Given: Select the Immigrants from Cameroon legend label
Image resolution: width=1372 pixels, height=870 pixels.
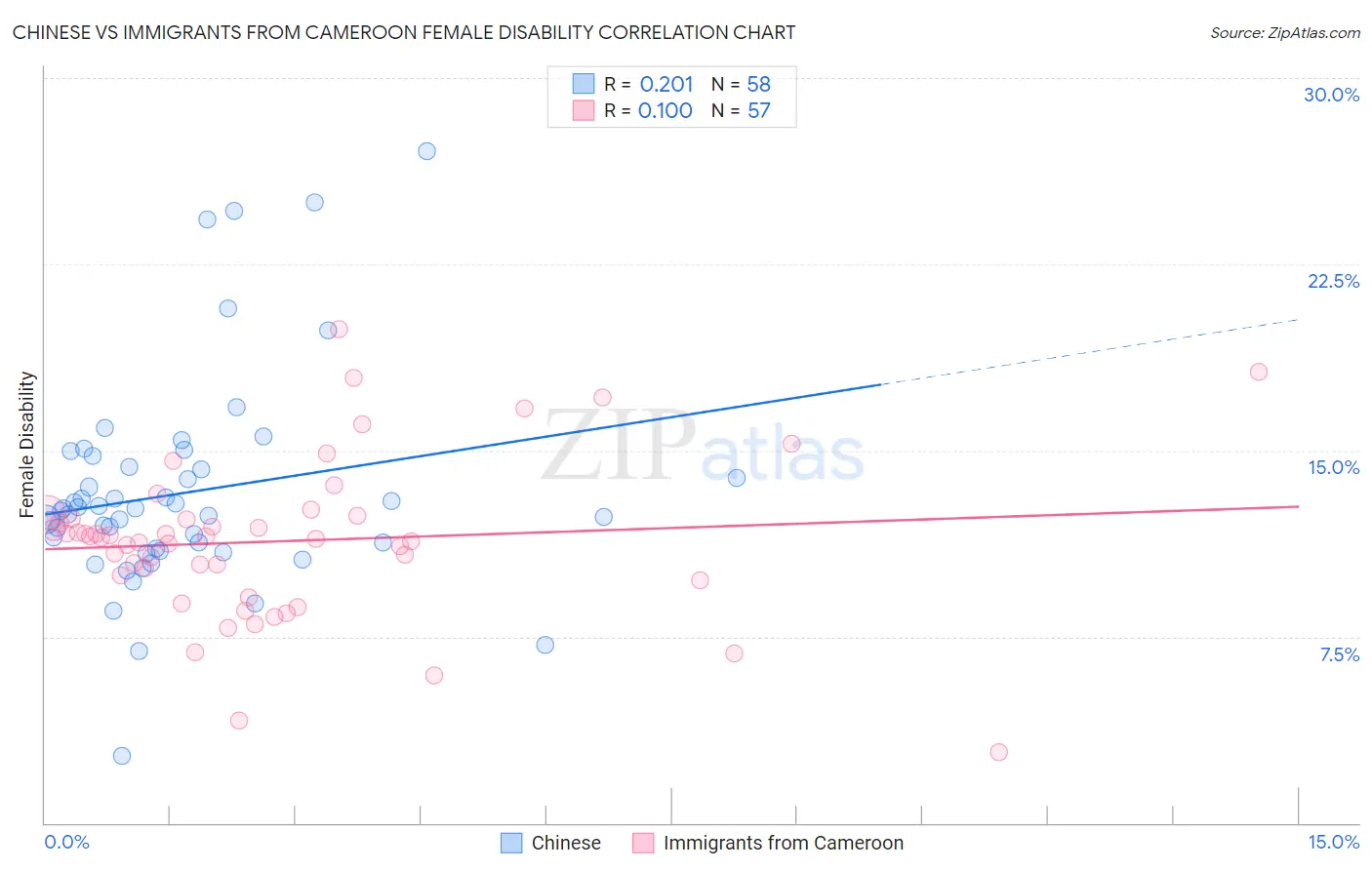Looking at the screenshot, I should click(784, 843).
